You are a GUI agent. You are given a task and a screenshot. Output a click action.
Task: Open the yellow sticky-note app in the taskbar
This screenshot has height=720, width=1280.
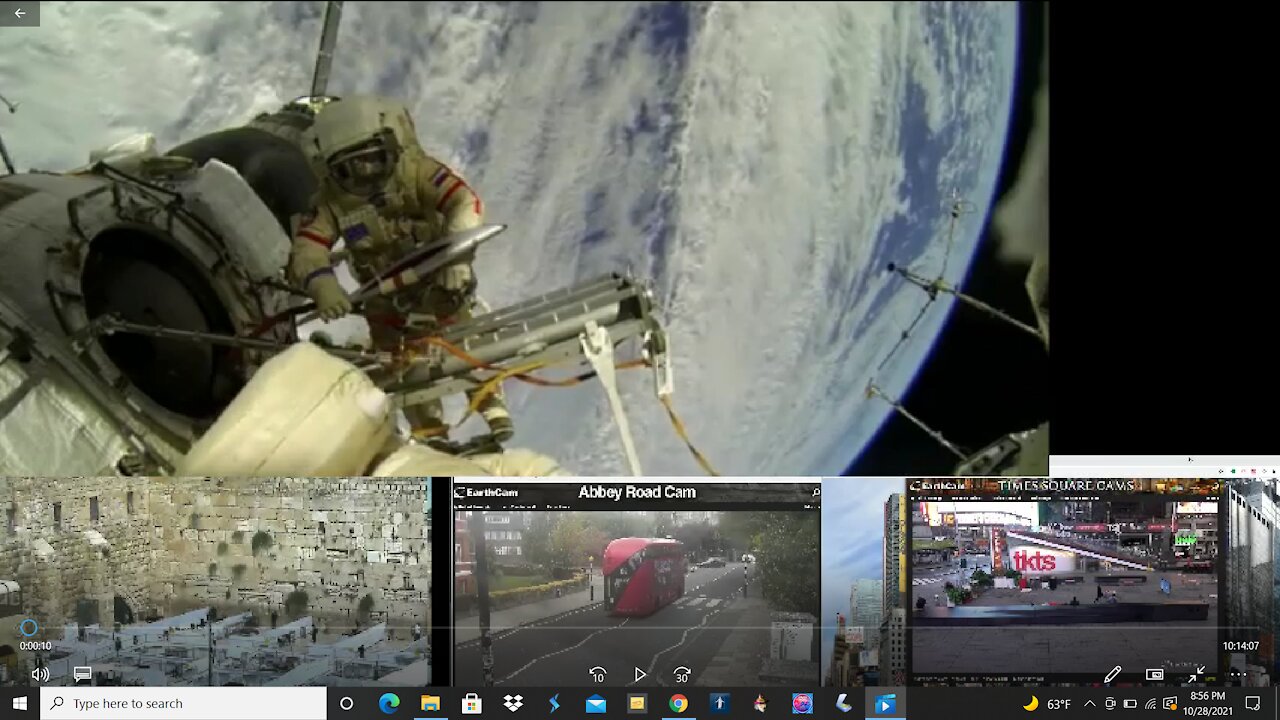pyautogui.click(x=637, y=703)
